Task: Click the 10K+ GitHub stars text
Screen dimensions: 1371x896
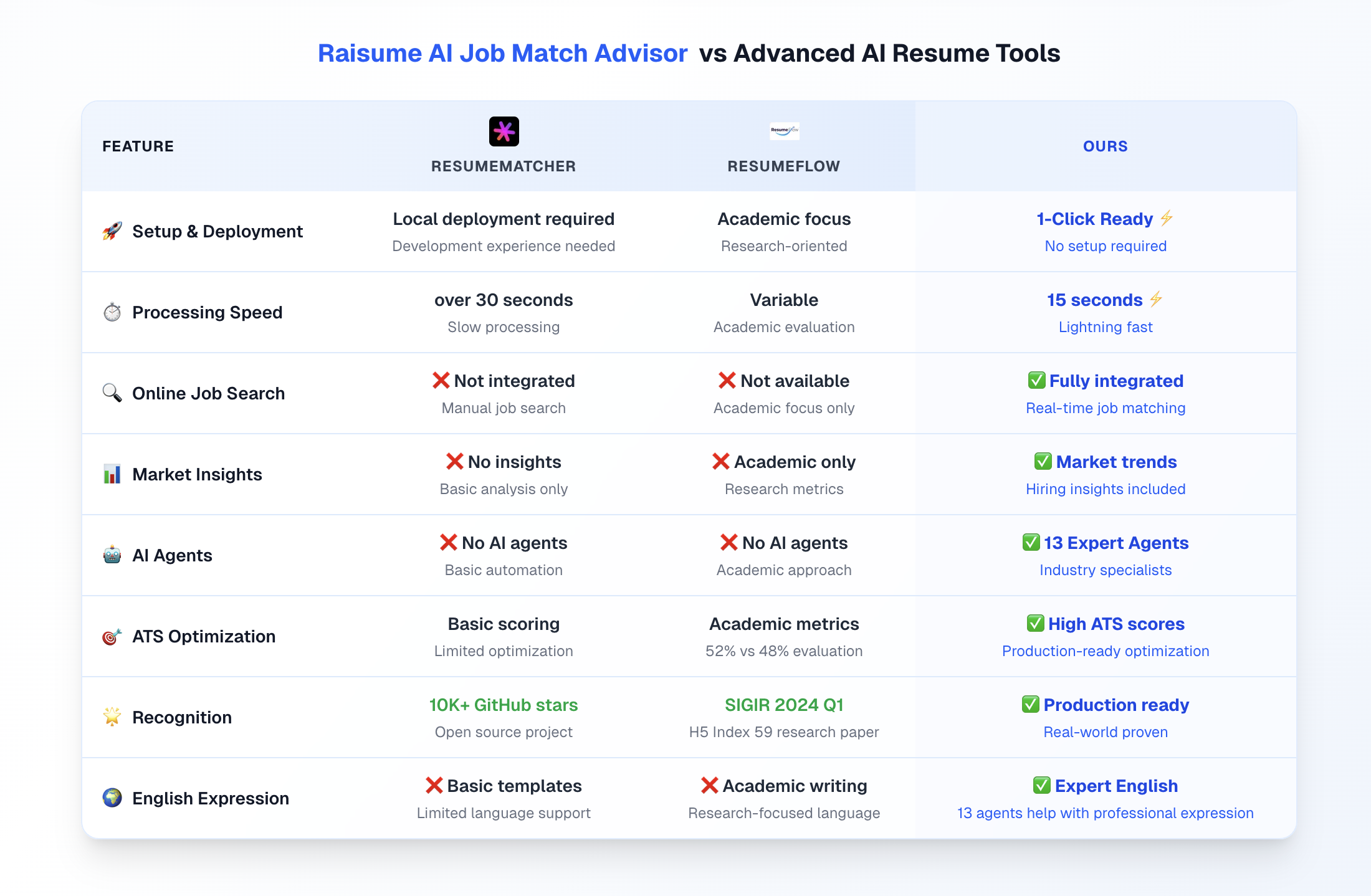Action: click(x=504, y=705)
